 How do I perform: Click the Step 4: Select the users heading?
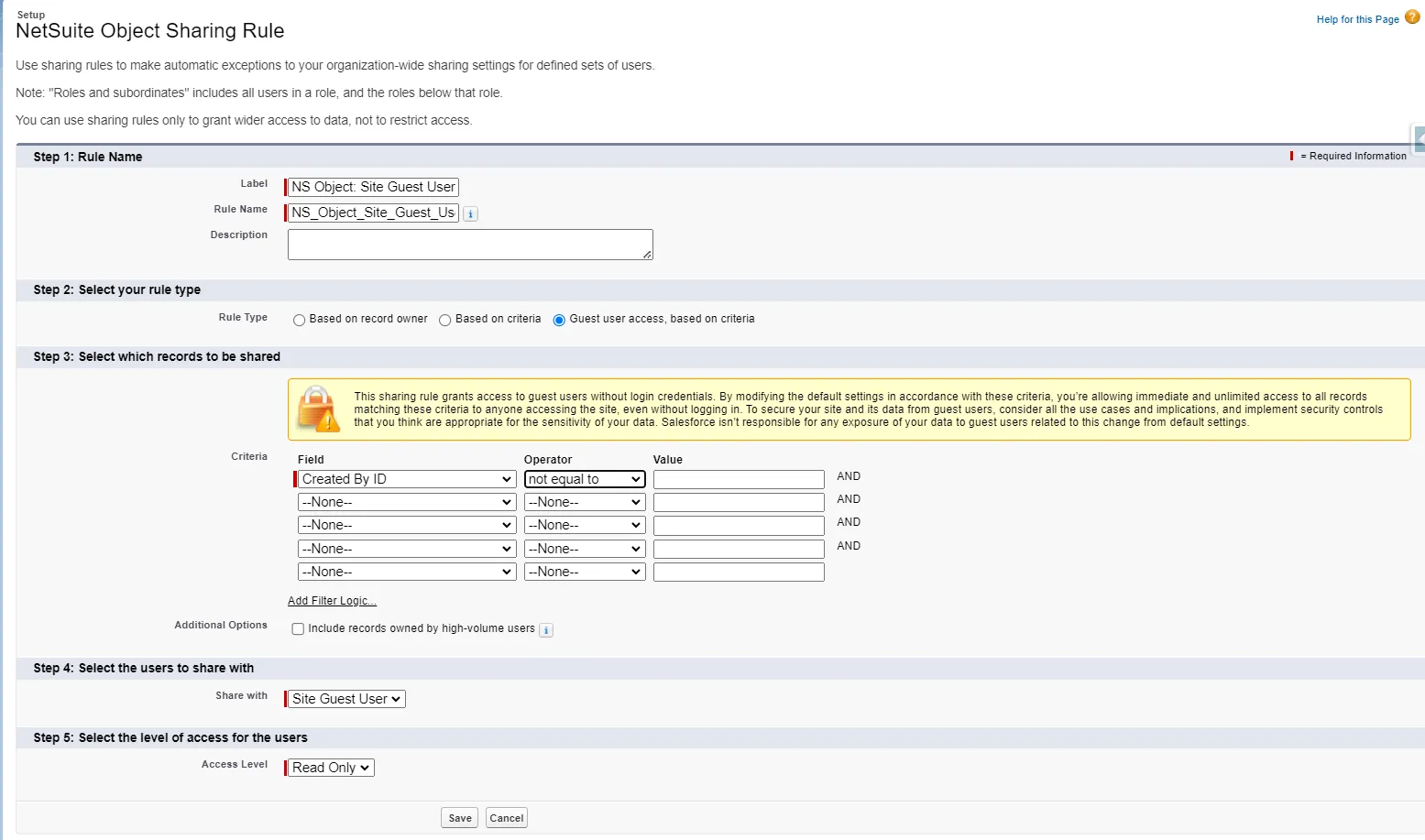[144, 668]
